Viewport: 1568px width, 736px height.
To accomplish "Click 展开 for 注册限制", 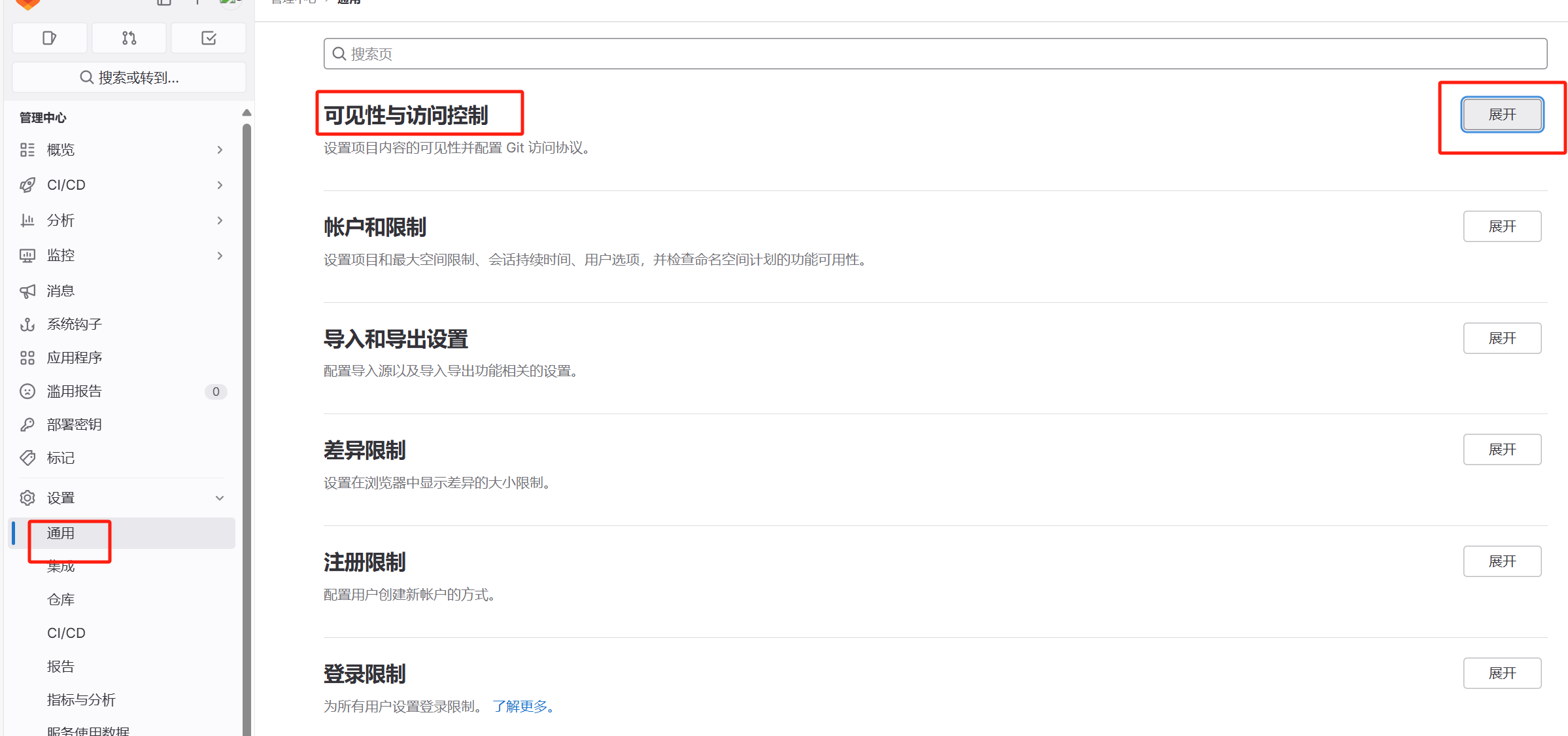I will pos(1502,561).
